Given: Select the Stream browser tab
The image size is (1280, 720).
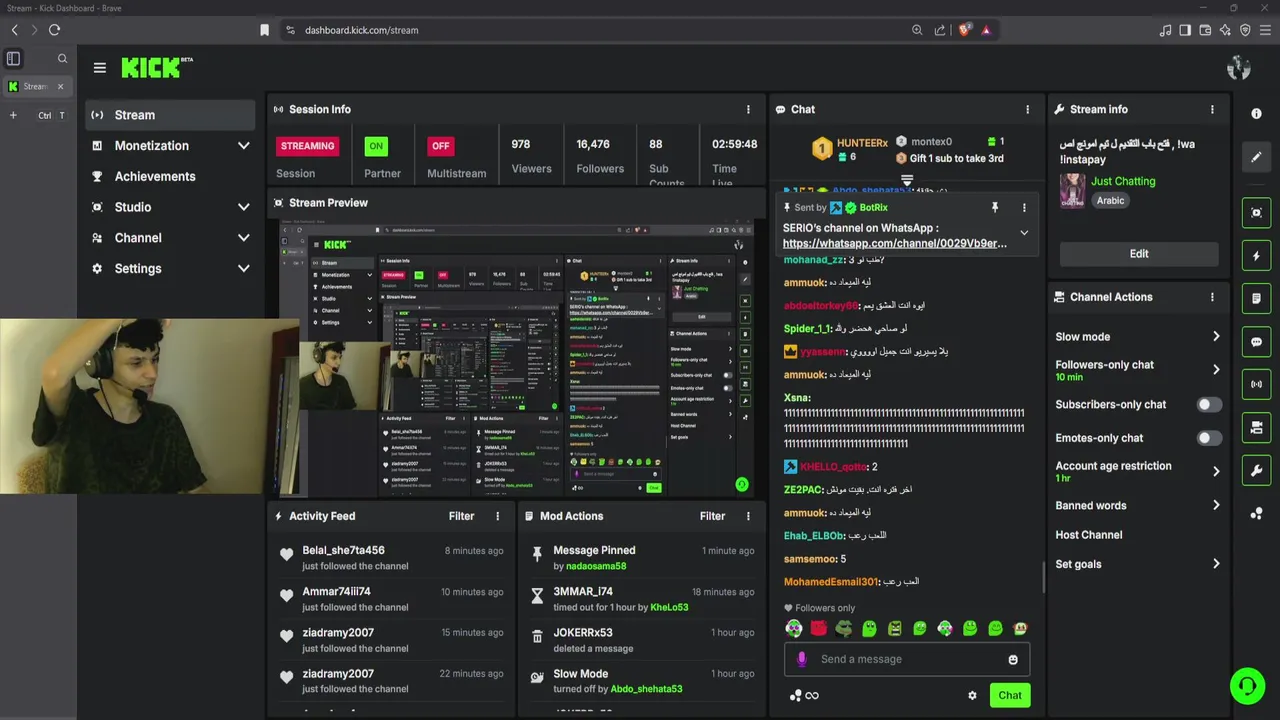Looking at the screenshot, I should (36, 86).
